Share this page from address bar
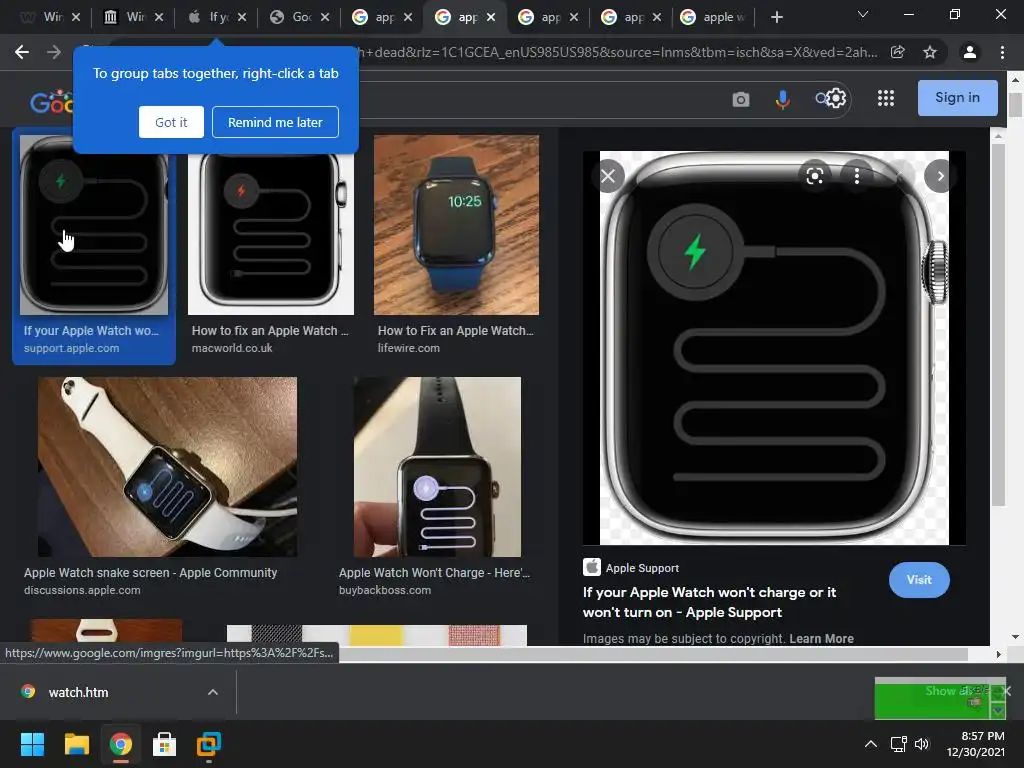The height and width of the screenshot is (768, 1024). coord(898,52)
